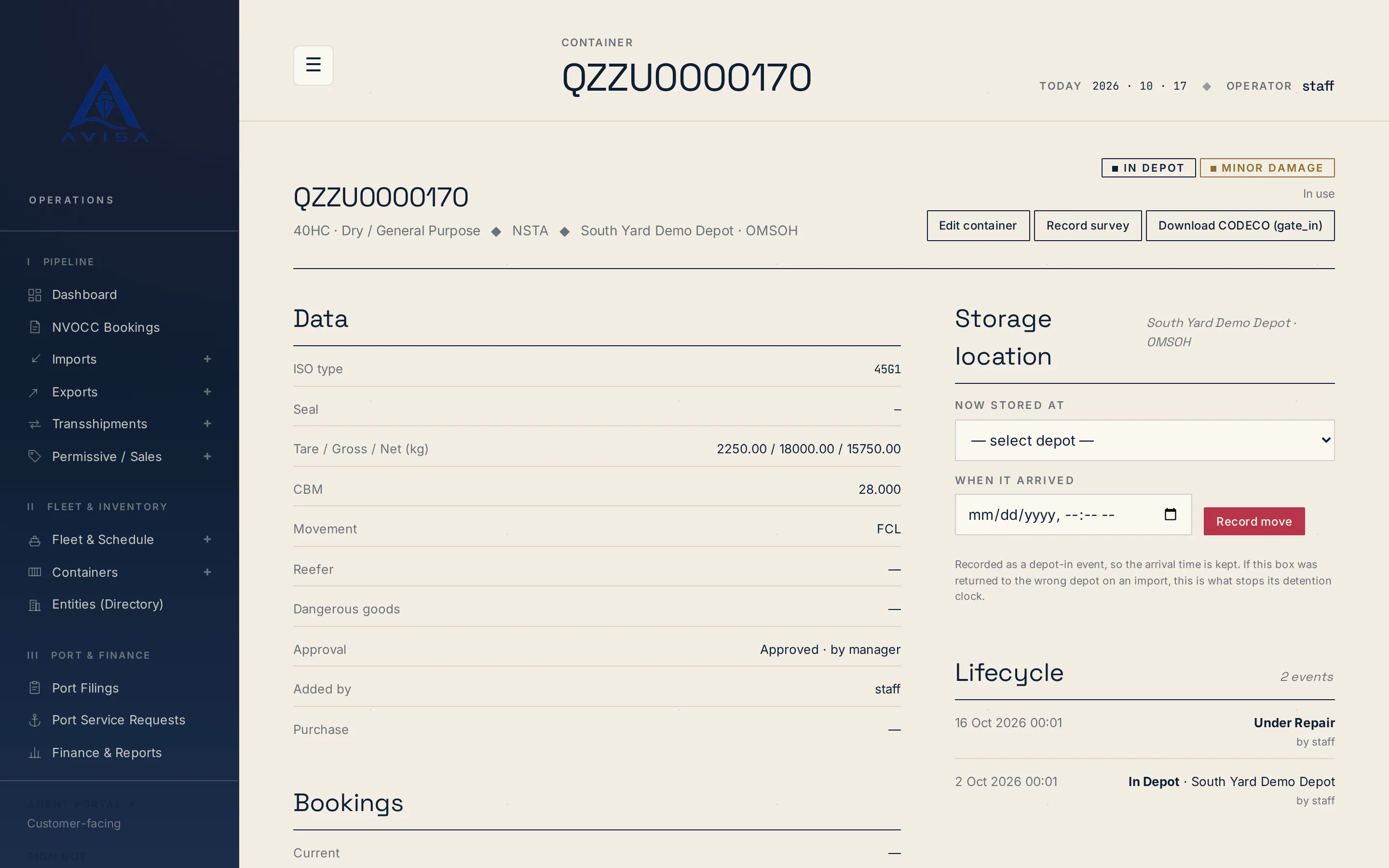This screenshot has height=868, width=1389.
Task: Click the Customer-facing portal link
Action: click(74, 823)
